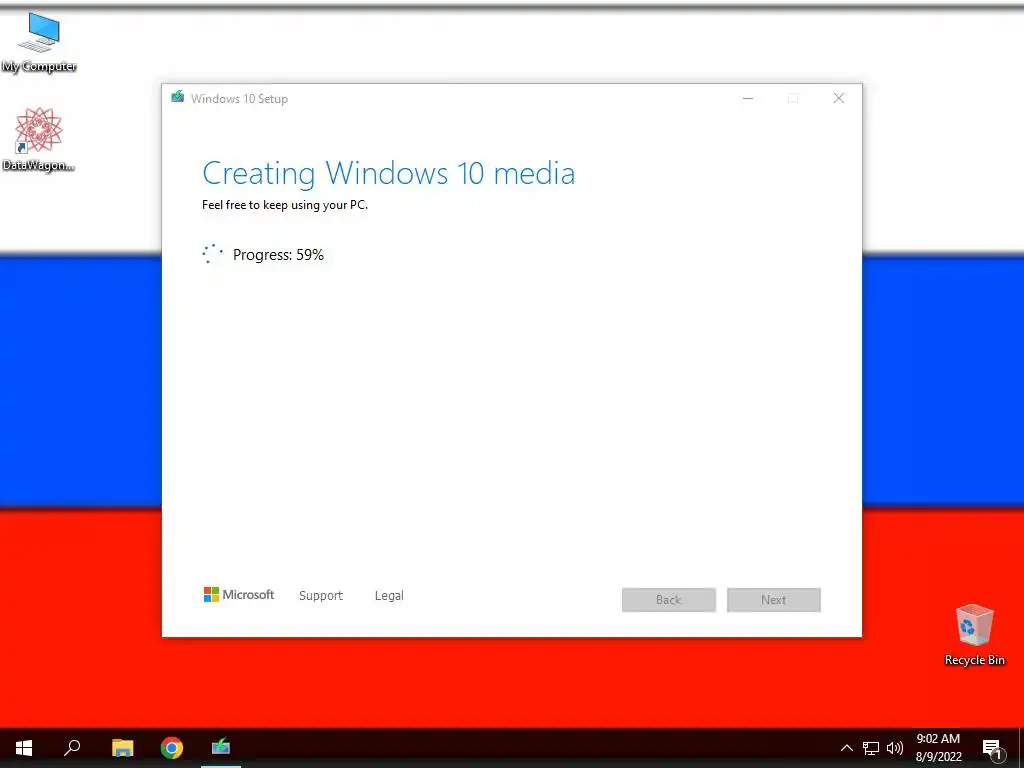Image resolution: width=1024 pixels, height=768 pixels.
Task: Click the 'Progress: 59%' text
Action: point(278,255)
